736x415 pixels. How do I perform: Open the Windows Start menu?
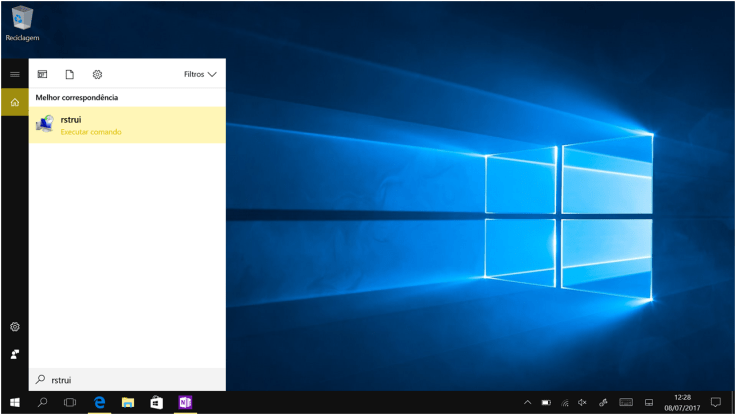(x=14, y=403)
